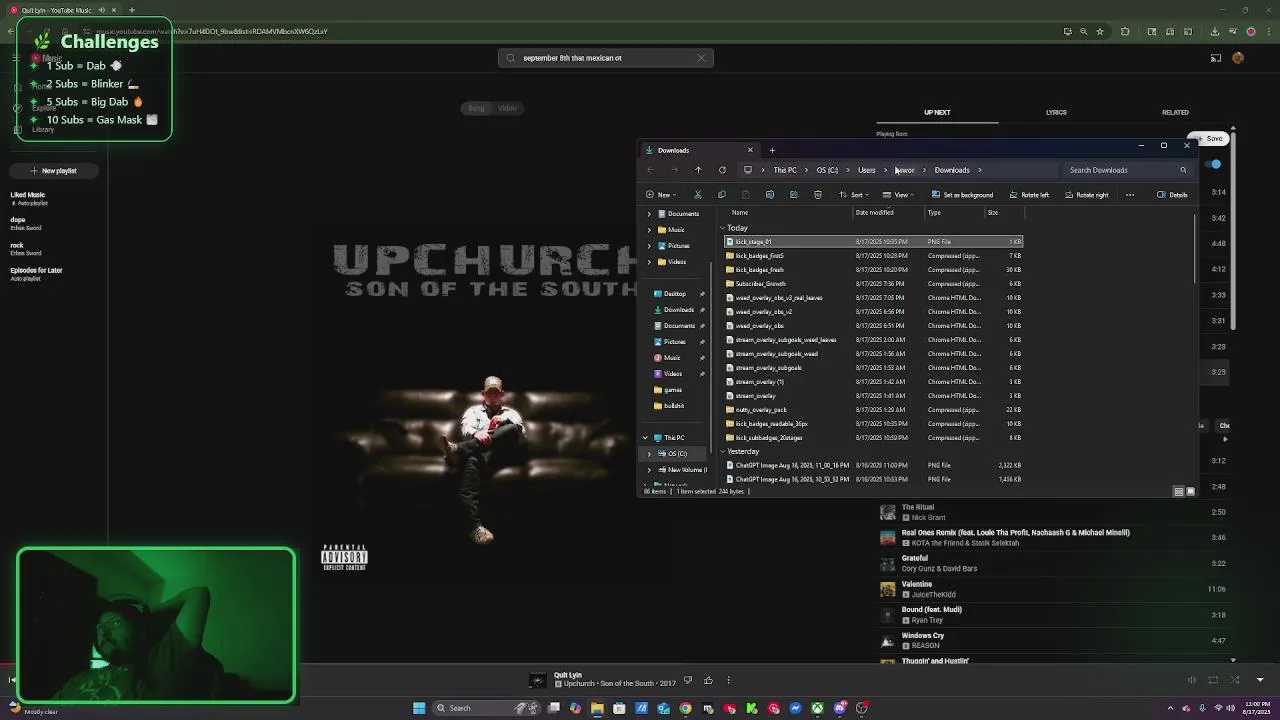The width and height of the screenshot is (1280, 720).
Task: Open the YouTube Music account avatar
Action: tap(1238, 58)
